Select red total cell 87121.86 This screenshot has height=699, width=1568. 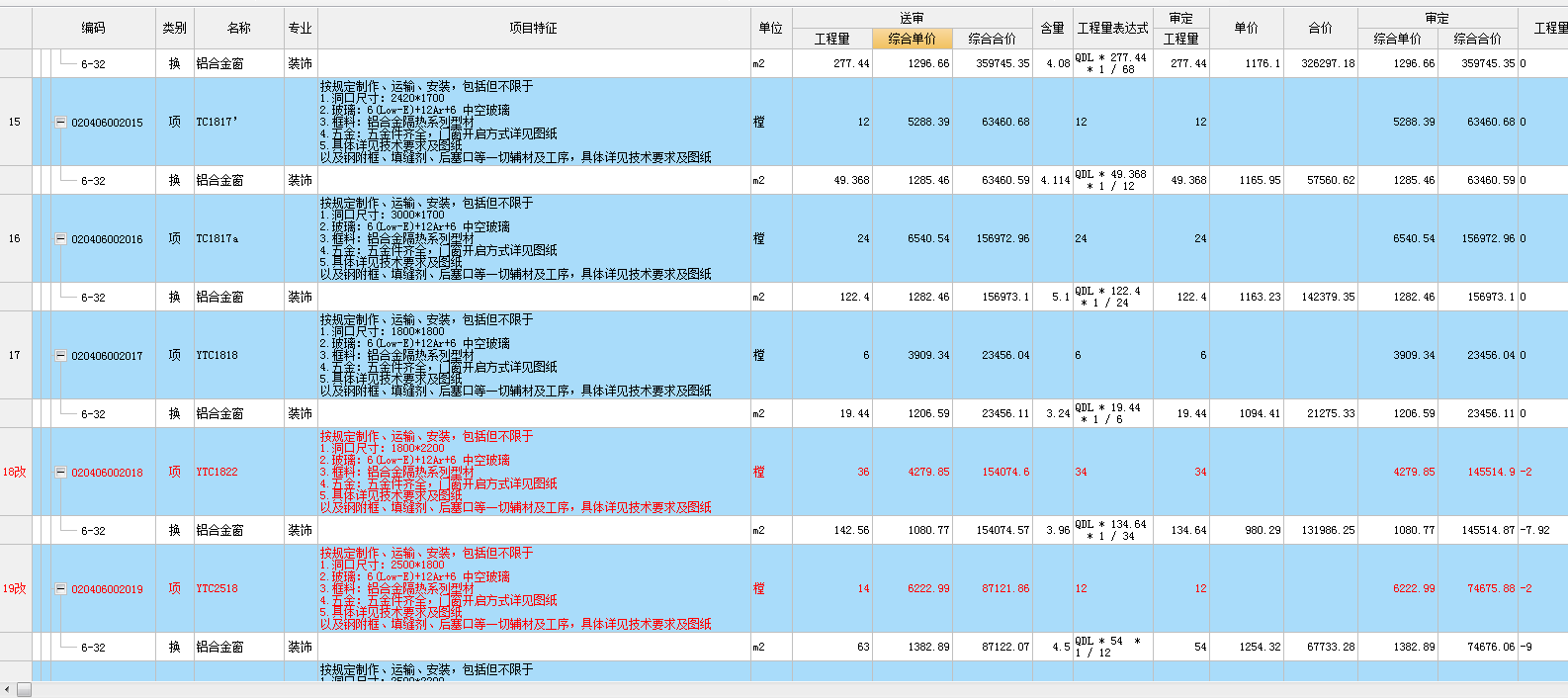[x=993, y=589]
